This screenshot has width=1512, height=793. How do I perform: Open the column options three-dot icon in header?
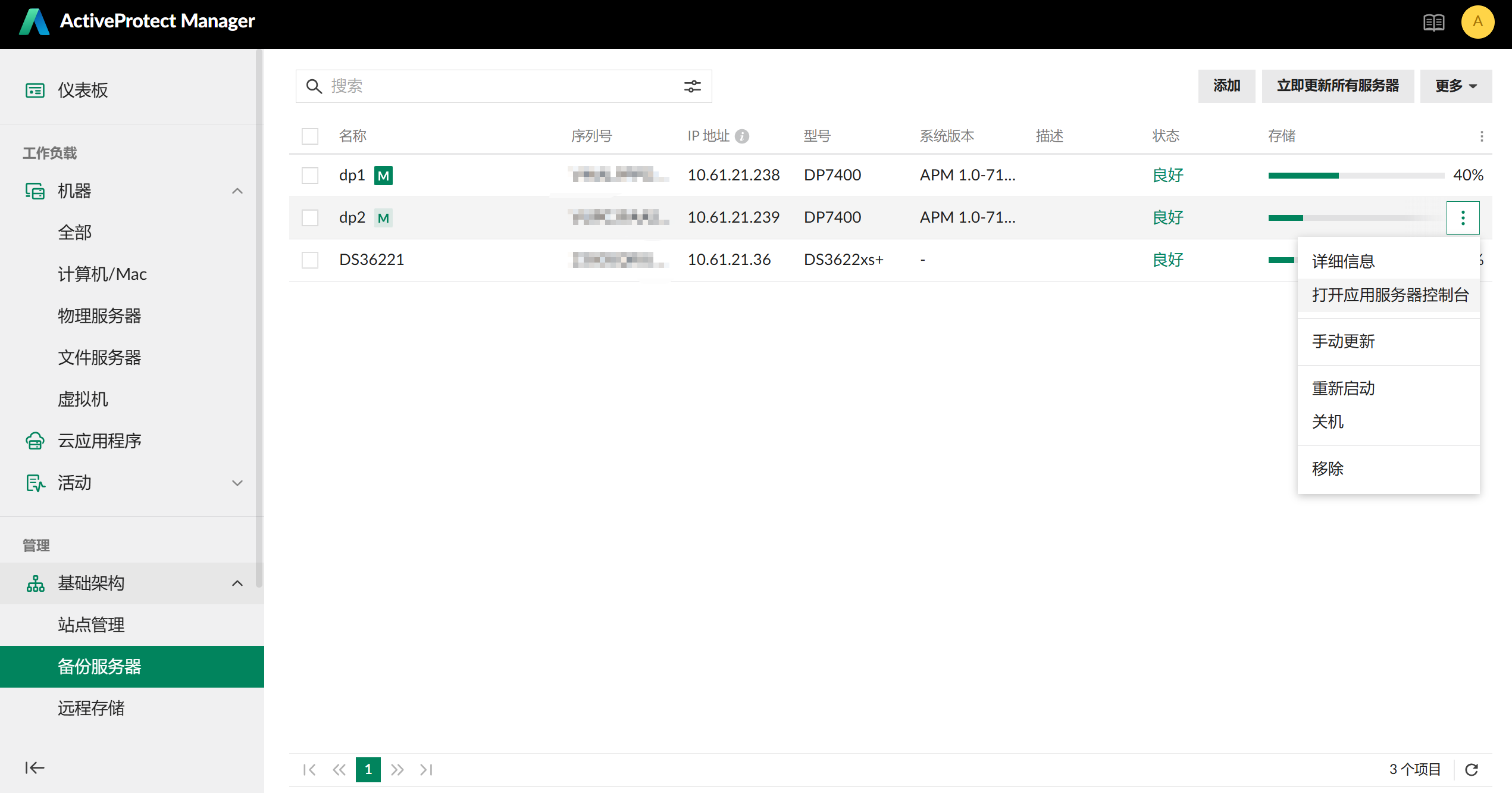(1482, 136)
